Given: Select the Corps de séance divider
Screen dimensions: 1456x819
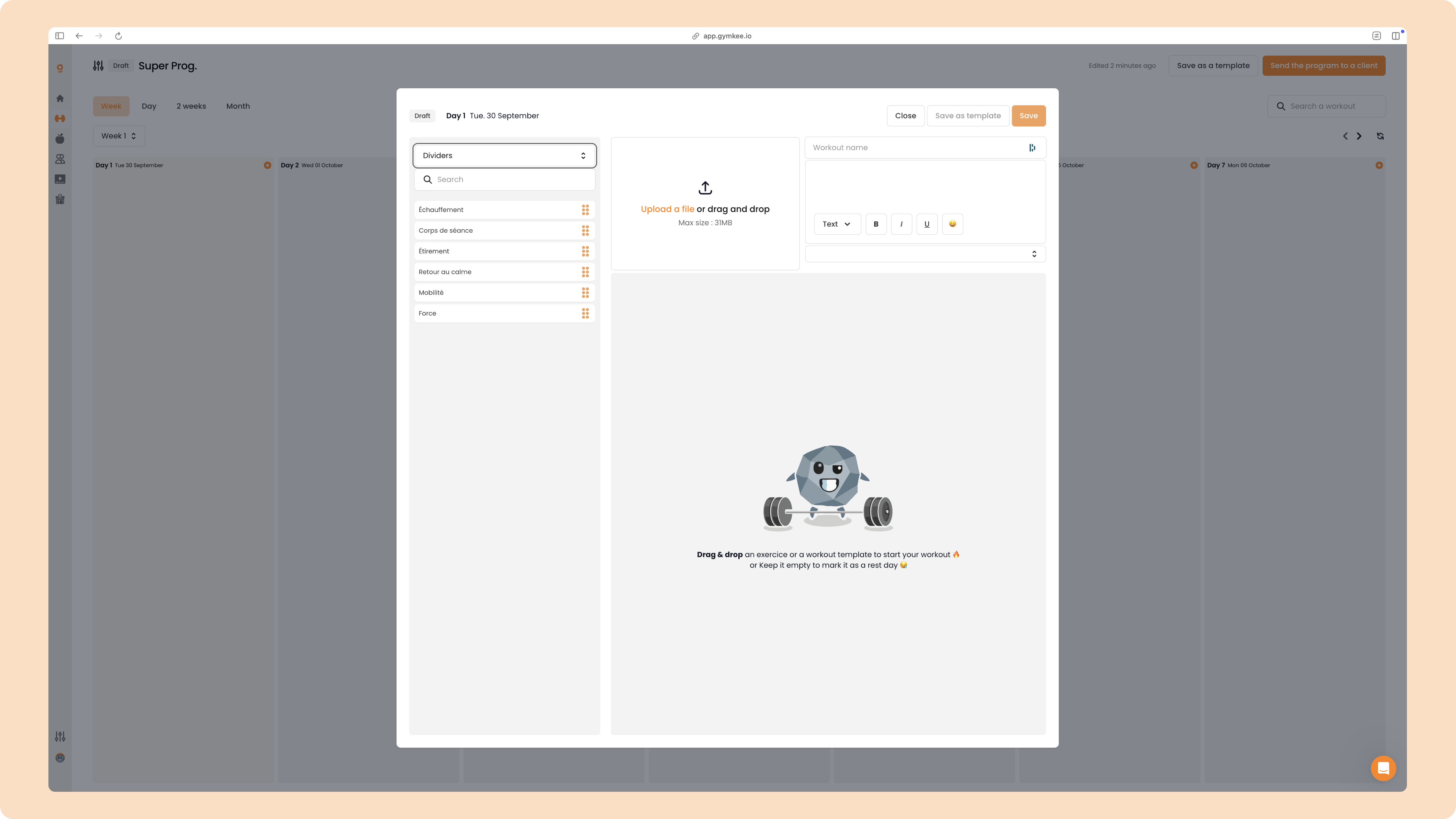Looking at the screenshot, I should pos(504,230).
